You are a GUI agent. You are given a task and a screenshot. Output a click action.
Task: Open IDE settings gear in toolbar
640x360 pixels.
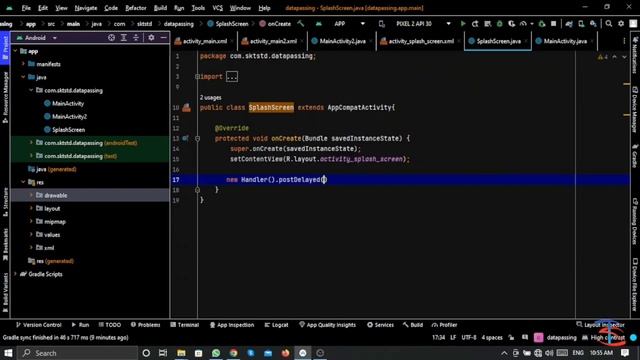(x=621, y=24)
